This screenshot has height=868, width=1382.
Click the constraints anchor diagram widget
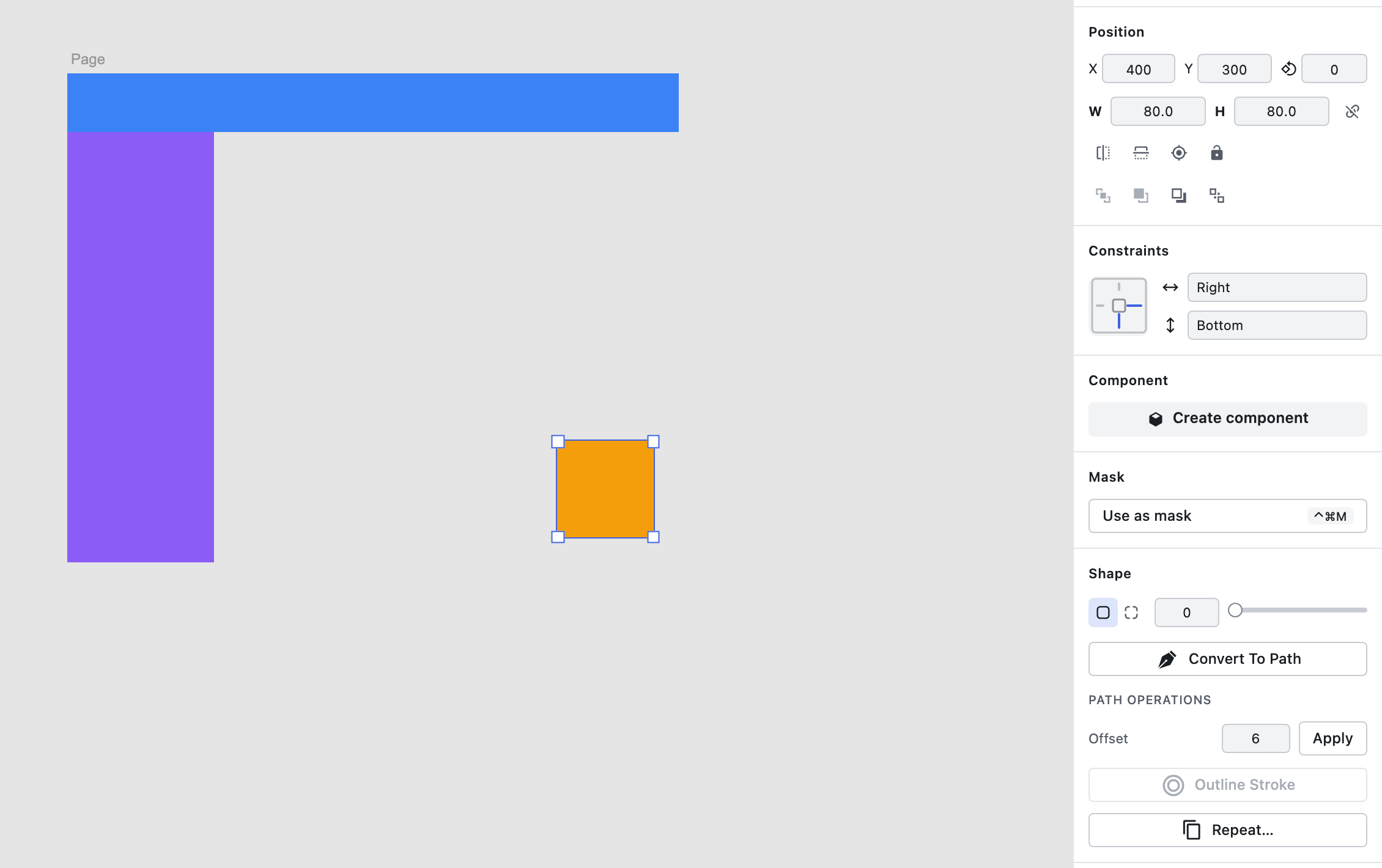[1118, 306]
